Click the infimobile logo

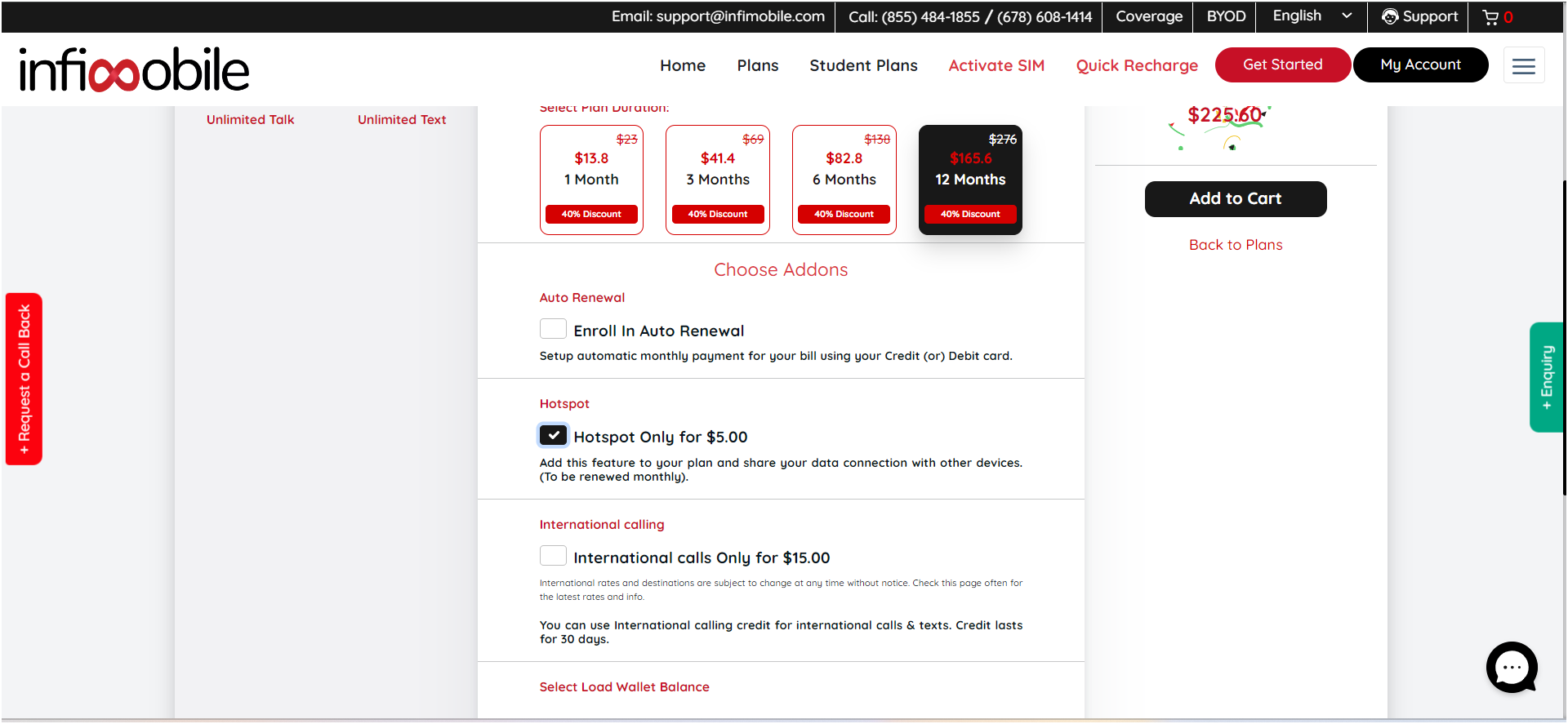pos(134,69)
